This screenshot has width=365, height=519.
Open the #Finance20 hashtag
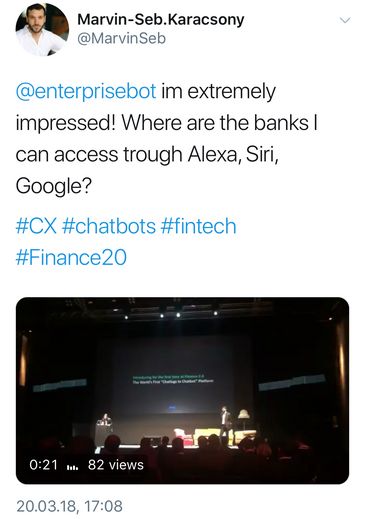[71, 258]
